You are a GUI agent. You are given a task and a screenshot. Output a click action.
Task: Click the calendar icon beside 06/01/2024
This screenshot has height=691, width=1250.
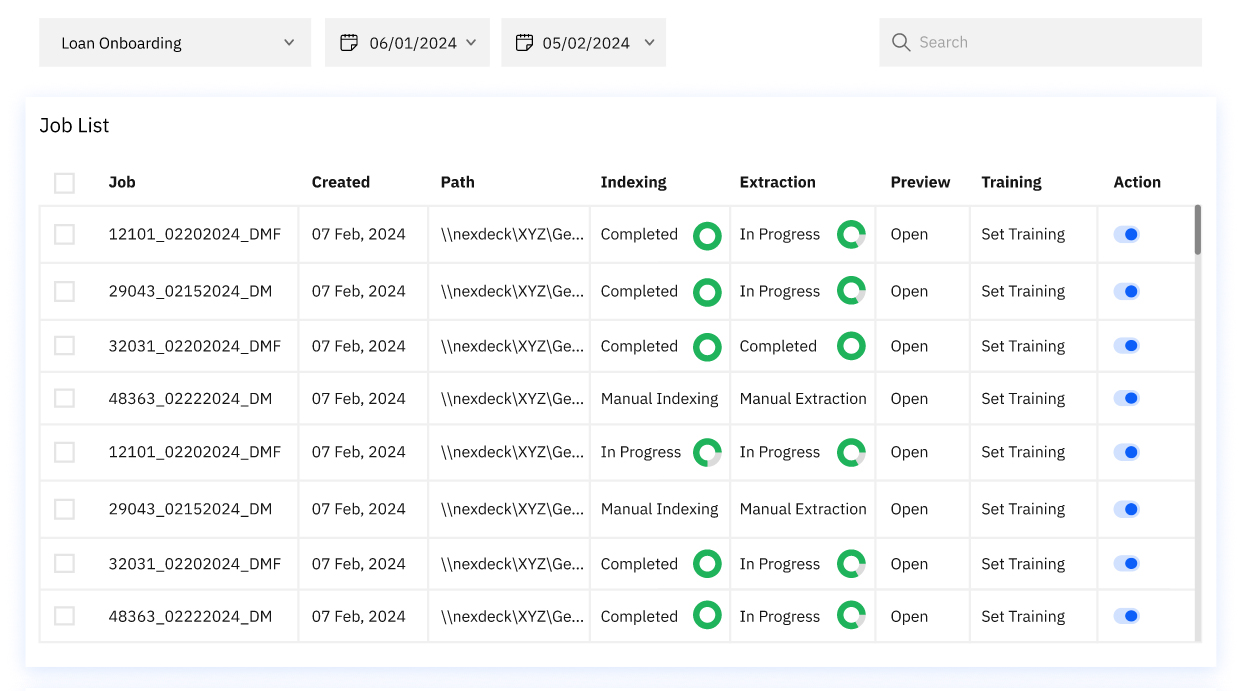pos(349,43)
